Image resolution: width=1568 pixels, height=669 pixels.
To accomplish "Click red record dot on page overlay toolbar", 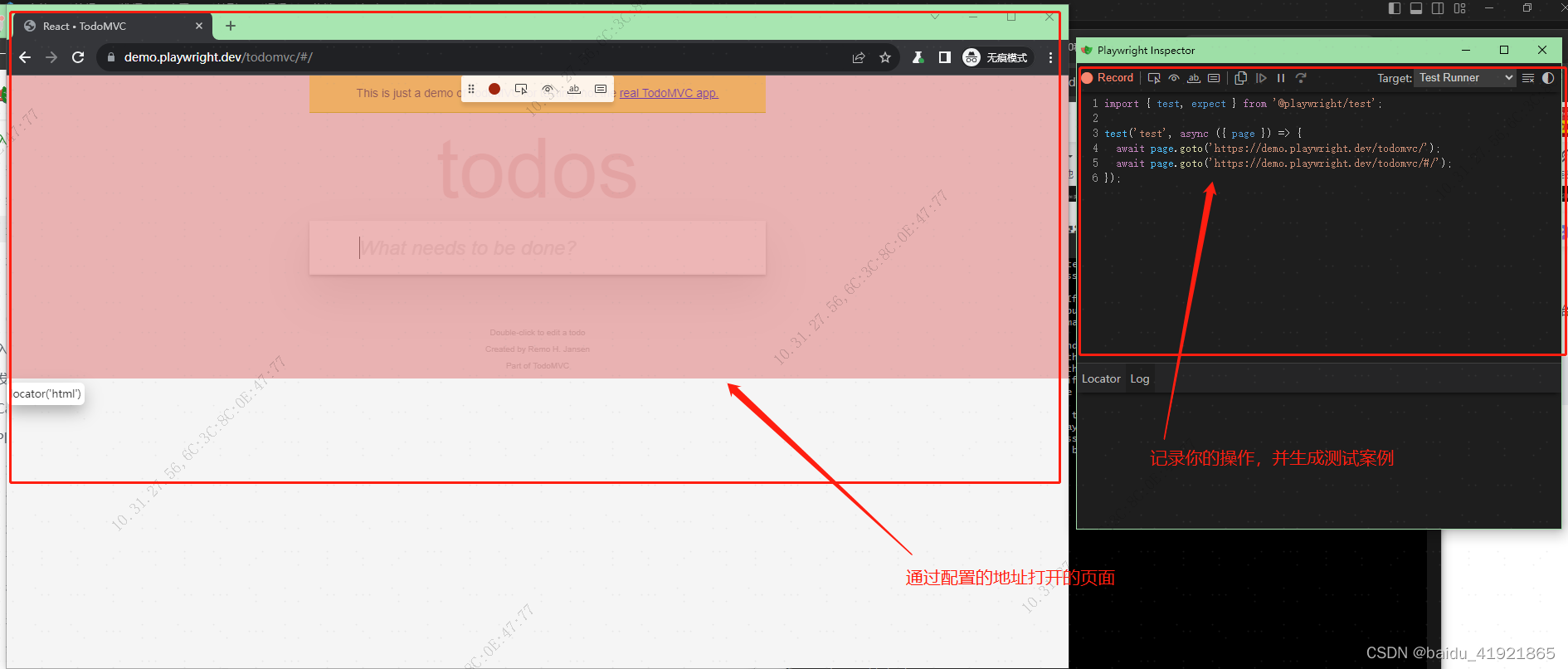I will tap(494, 89).
